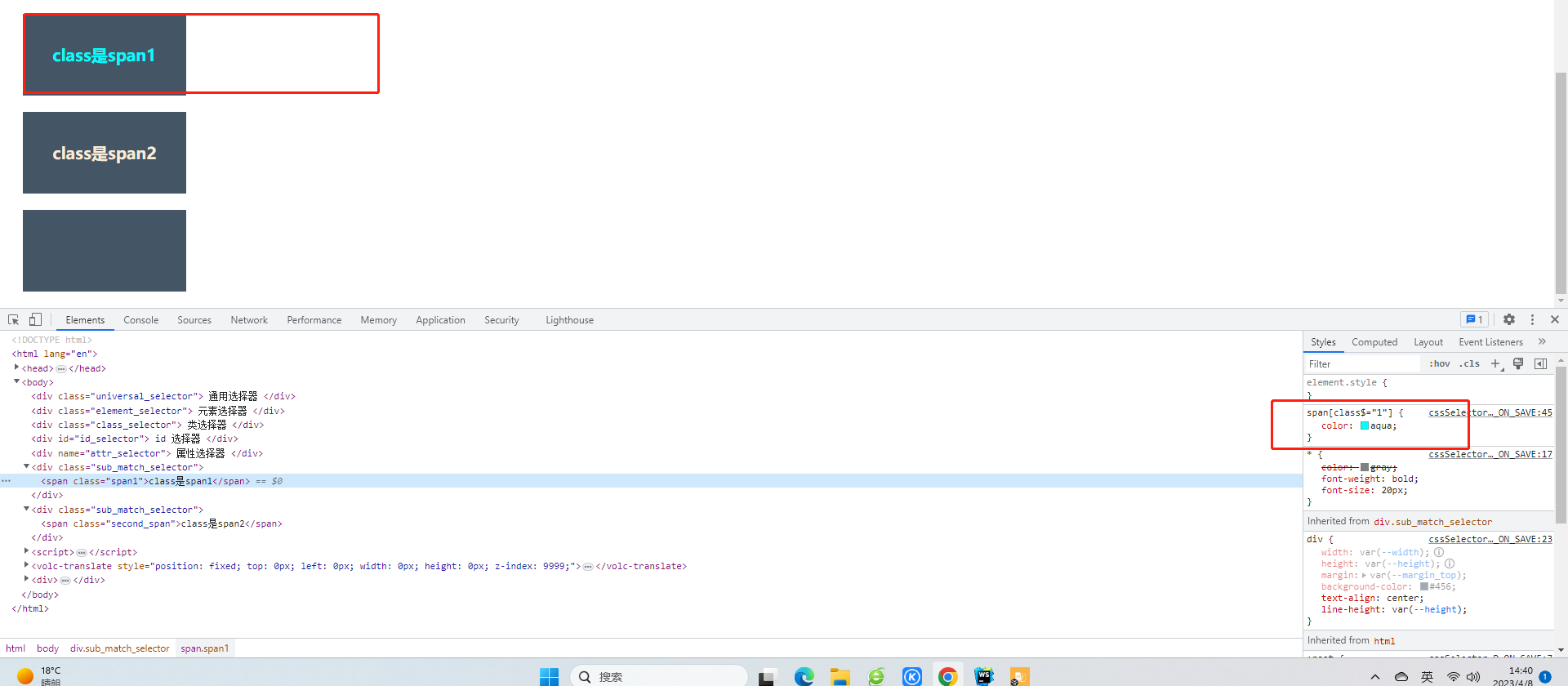
Task: Show --width variable info icon
Action: (1439, 552)
